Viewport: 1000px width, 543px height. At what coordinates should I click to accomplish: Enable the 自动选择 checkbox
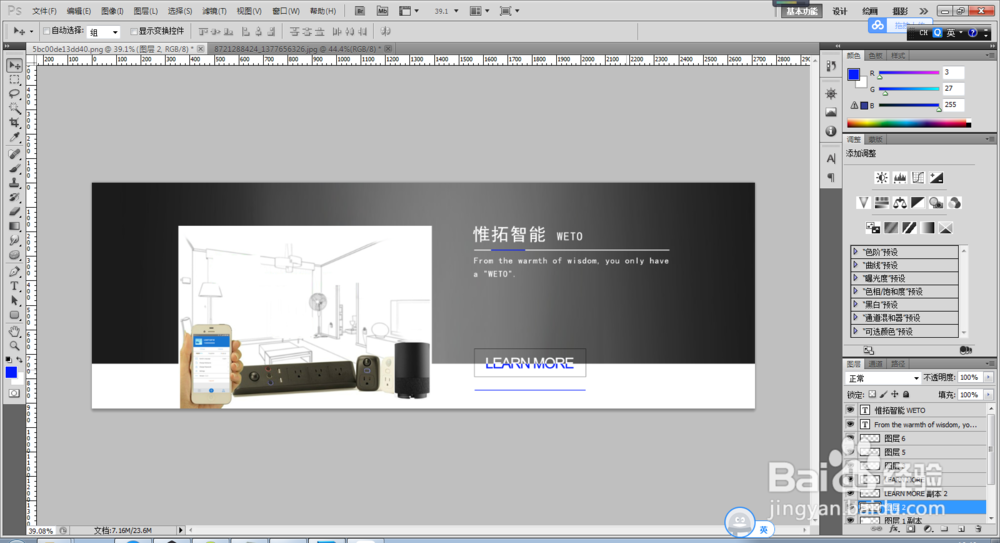47,31
